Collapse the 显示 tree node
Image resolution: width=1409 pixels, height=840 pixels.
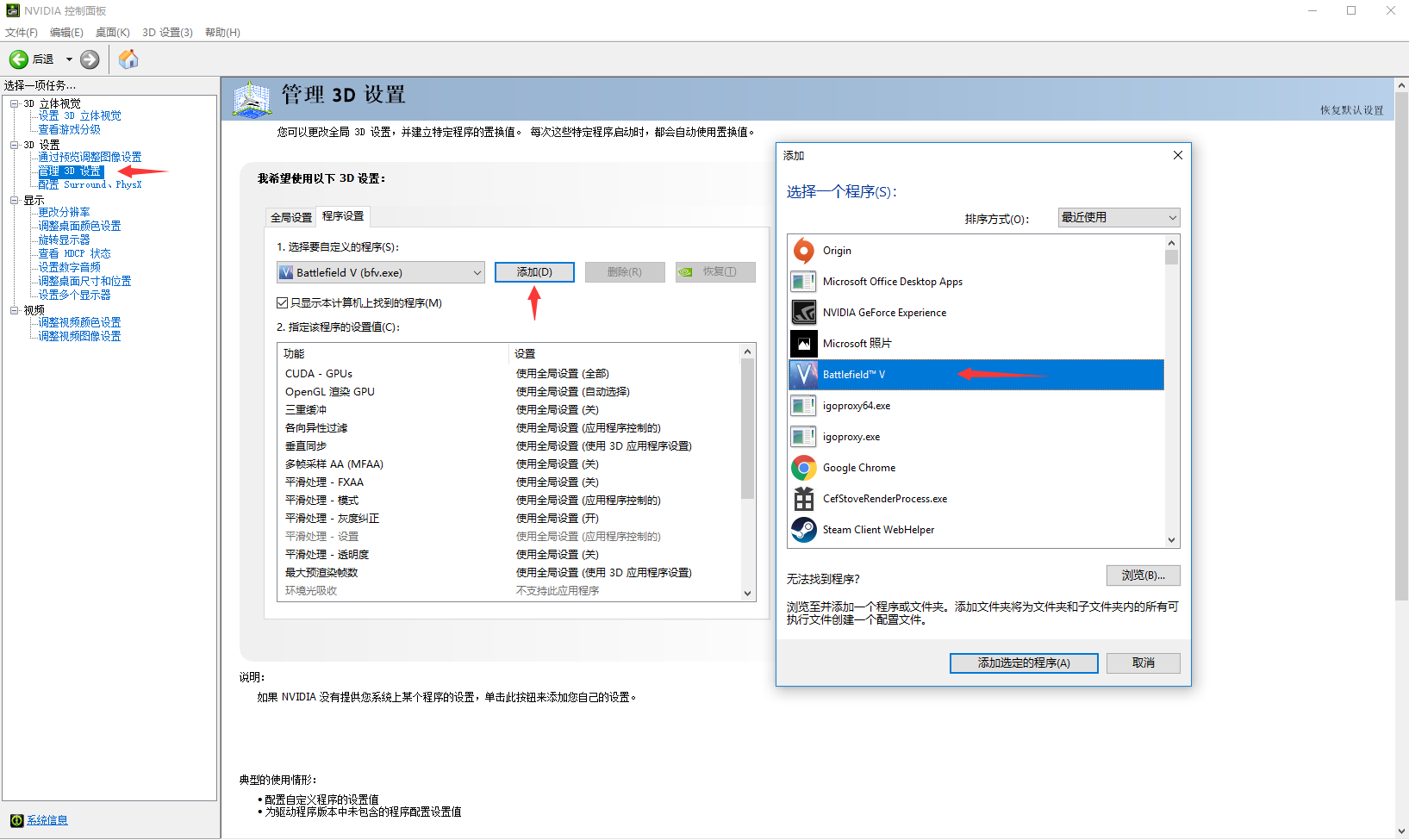15,200
